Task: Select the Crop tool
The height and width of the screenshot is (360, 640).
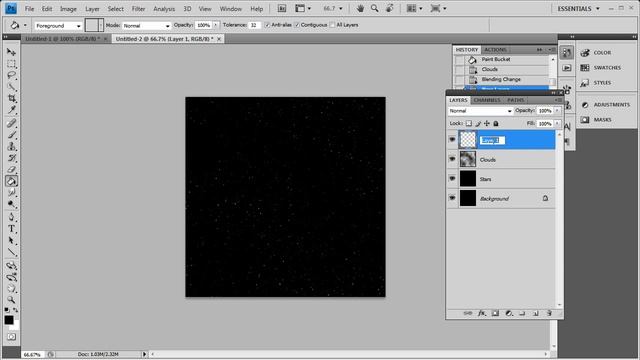Action: (11, 98)
